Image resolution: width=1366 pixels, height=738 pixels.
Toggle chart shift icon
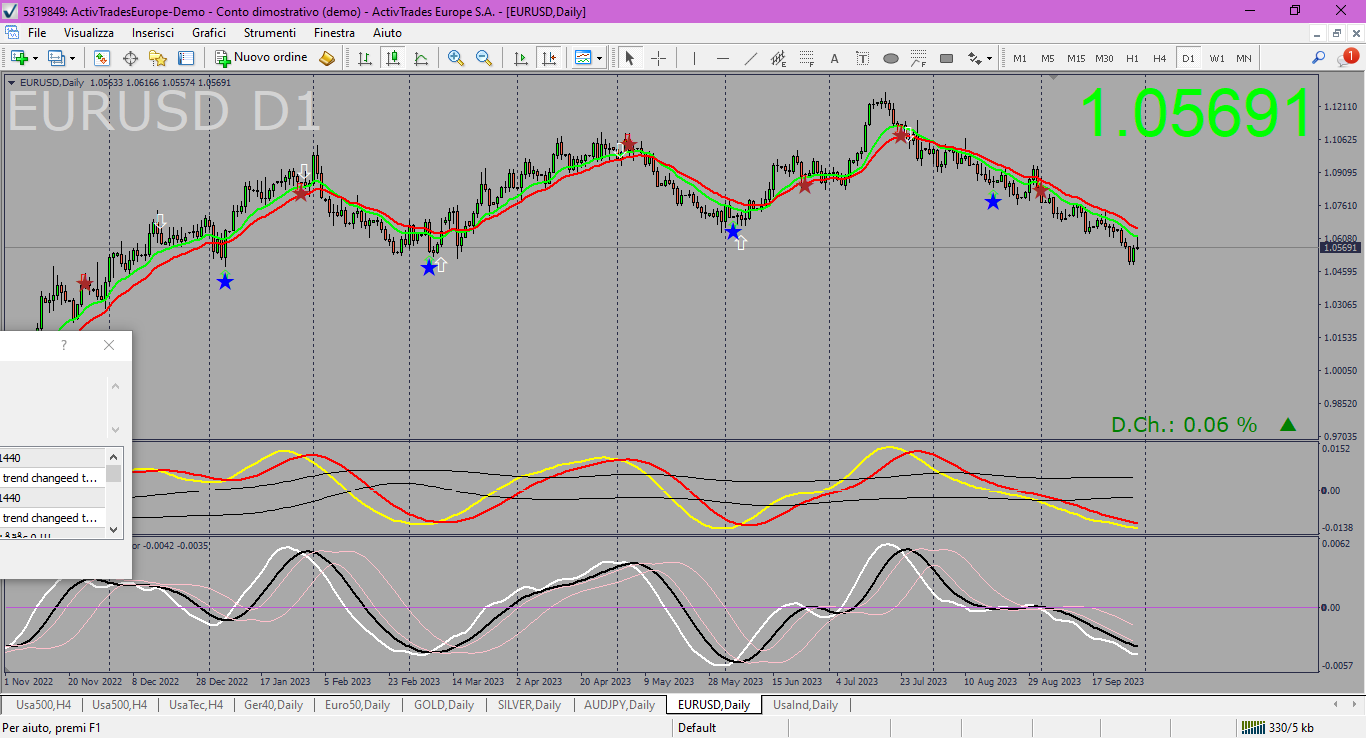(x=549, y=58)
